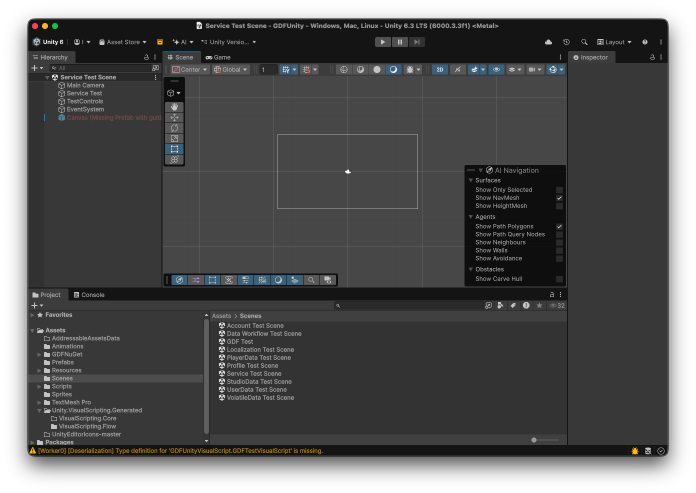Check Show HeightMesh checkbox

pyautogui.click(x=559, y=206)
